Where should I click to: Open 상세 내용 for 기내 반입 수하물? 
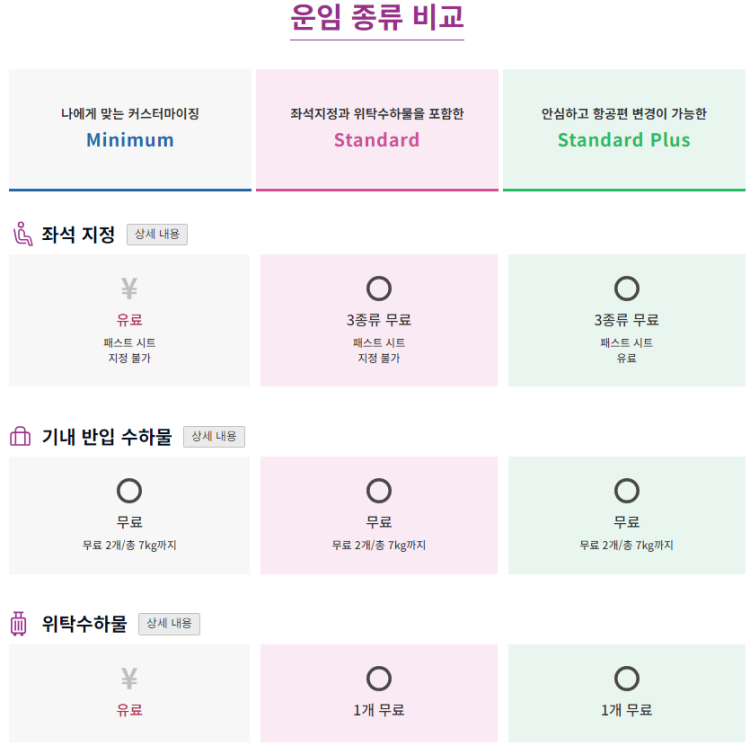click(x=214, y=437)
